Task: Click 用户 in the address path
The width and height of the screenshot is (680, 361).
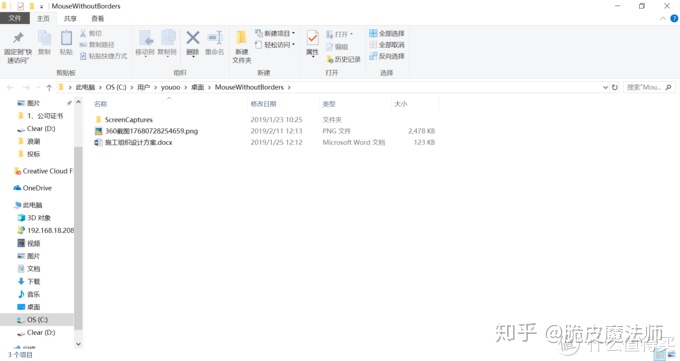Action: click(144, 87)
